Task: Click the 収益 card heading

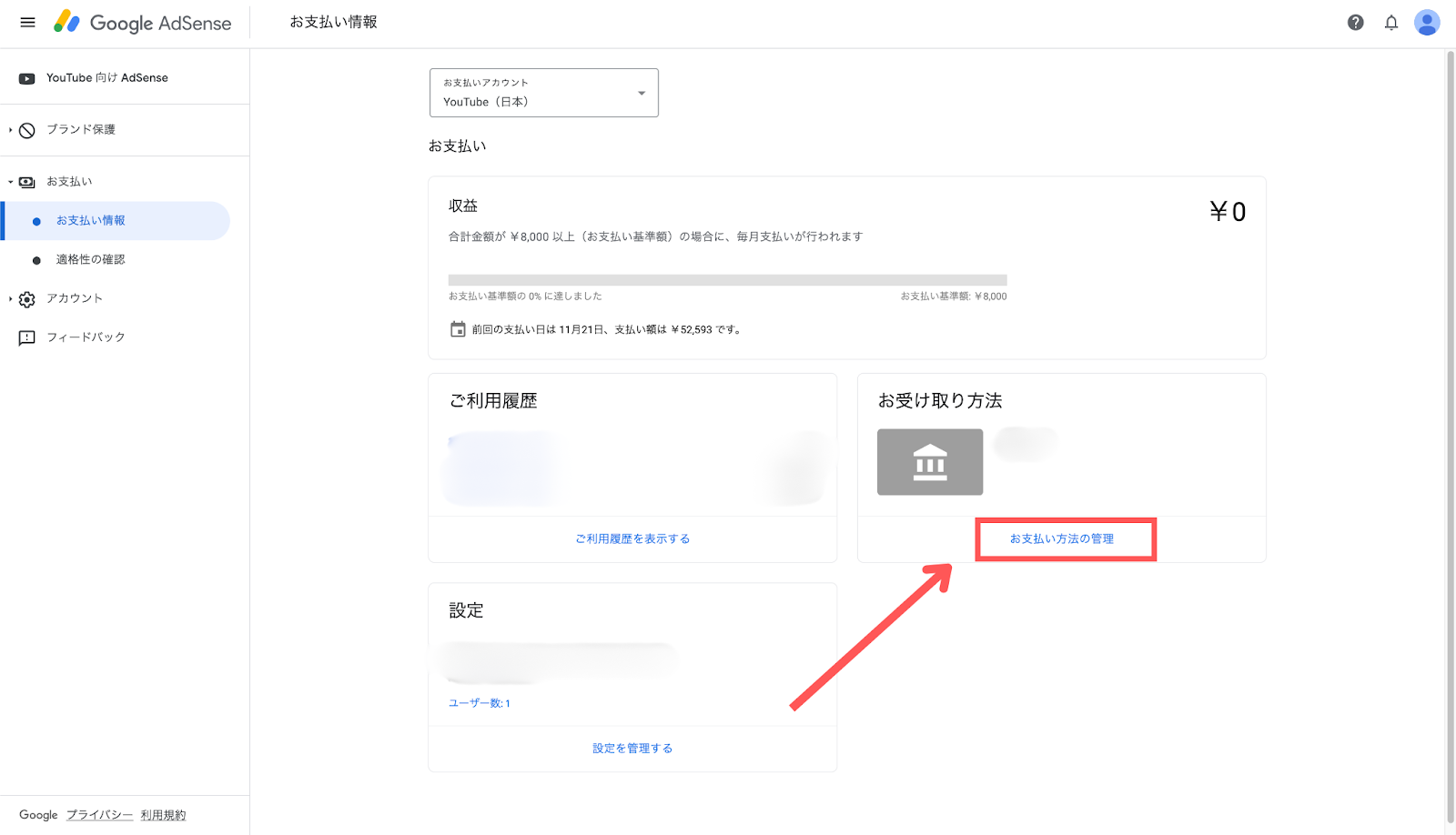Action: coord(463,206)
